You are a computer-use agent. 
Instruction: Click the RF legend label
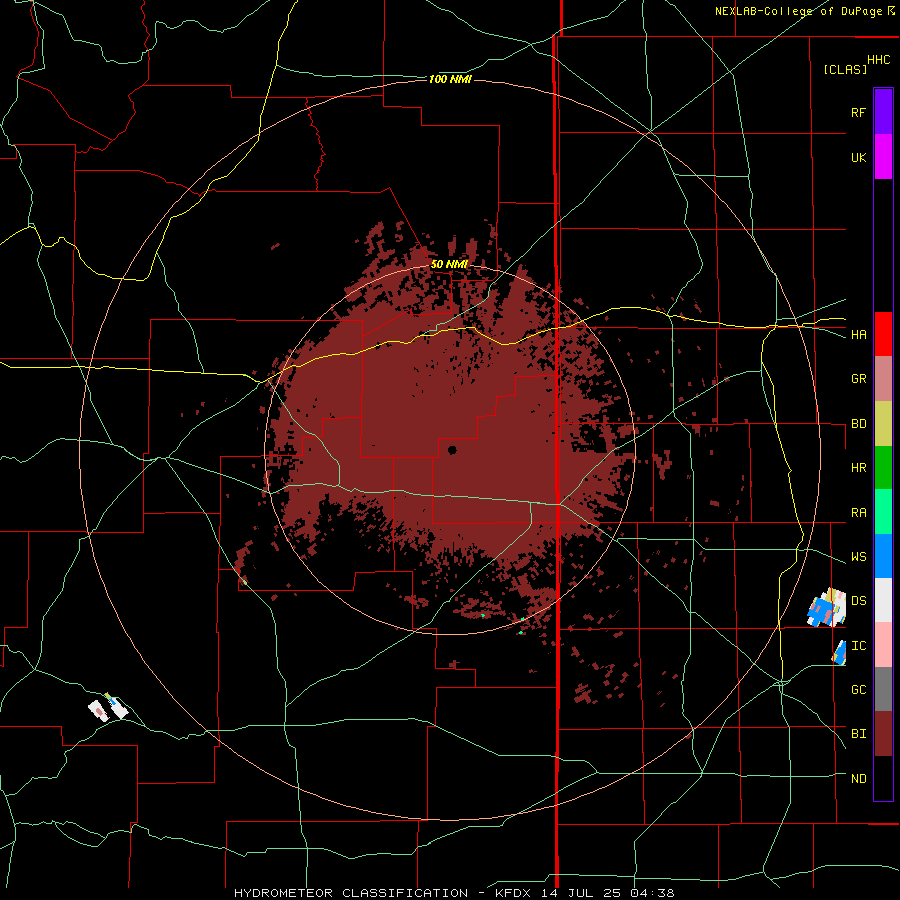coord(858,112)
